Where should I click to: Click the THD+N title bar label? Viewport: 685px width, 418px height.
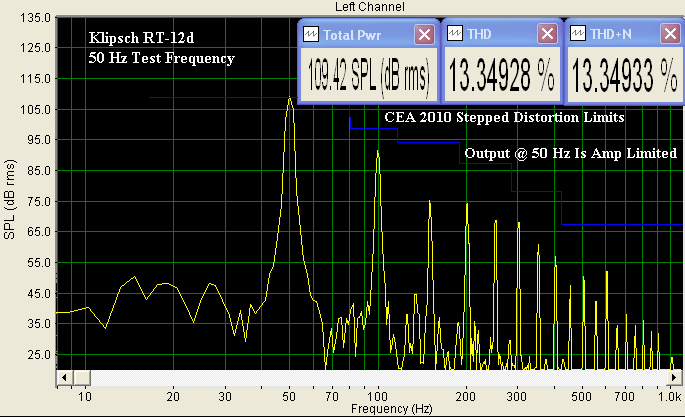611,34
